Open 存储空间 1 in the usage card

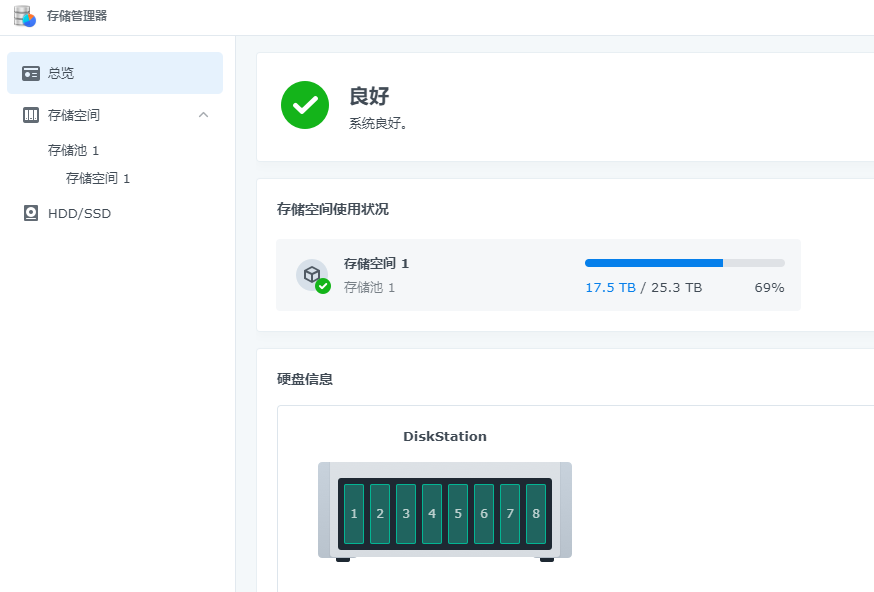(x=376, y=264)
